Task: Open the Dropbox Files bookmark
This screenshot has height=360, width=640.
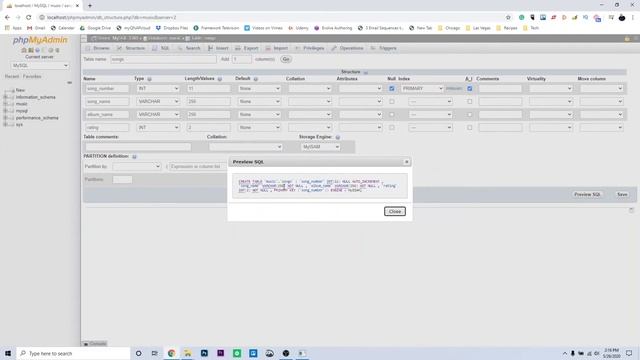Action: [172, 28]
